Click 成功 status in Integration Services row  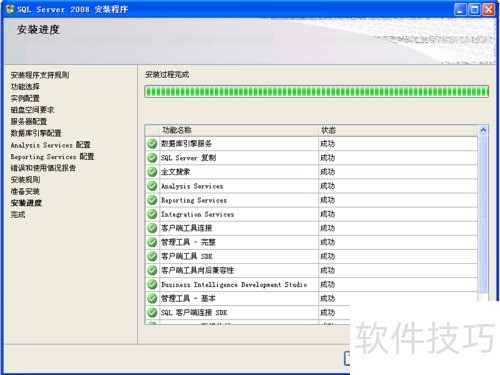pos(327,214)
